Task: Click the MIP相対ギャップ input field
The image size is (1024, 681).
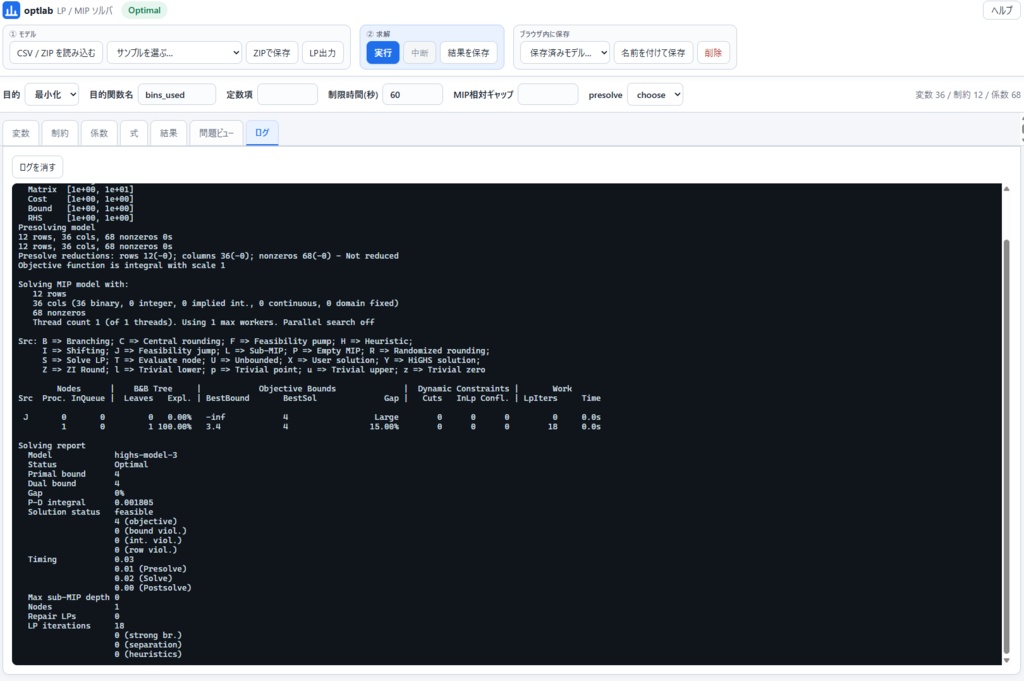Action: tap(548, 95)
